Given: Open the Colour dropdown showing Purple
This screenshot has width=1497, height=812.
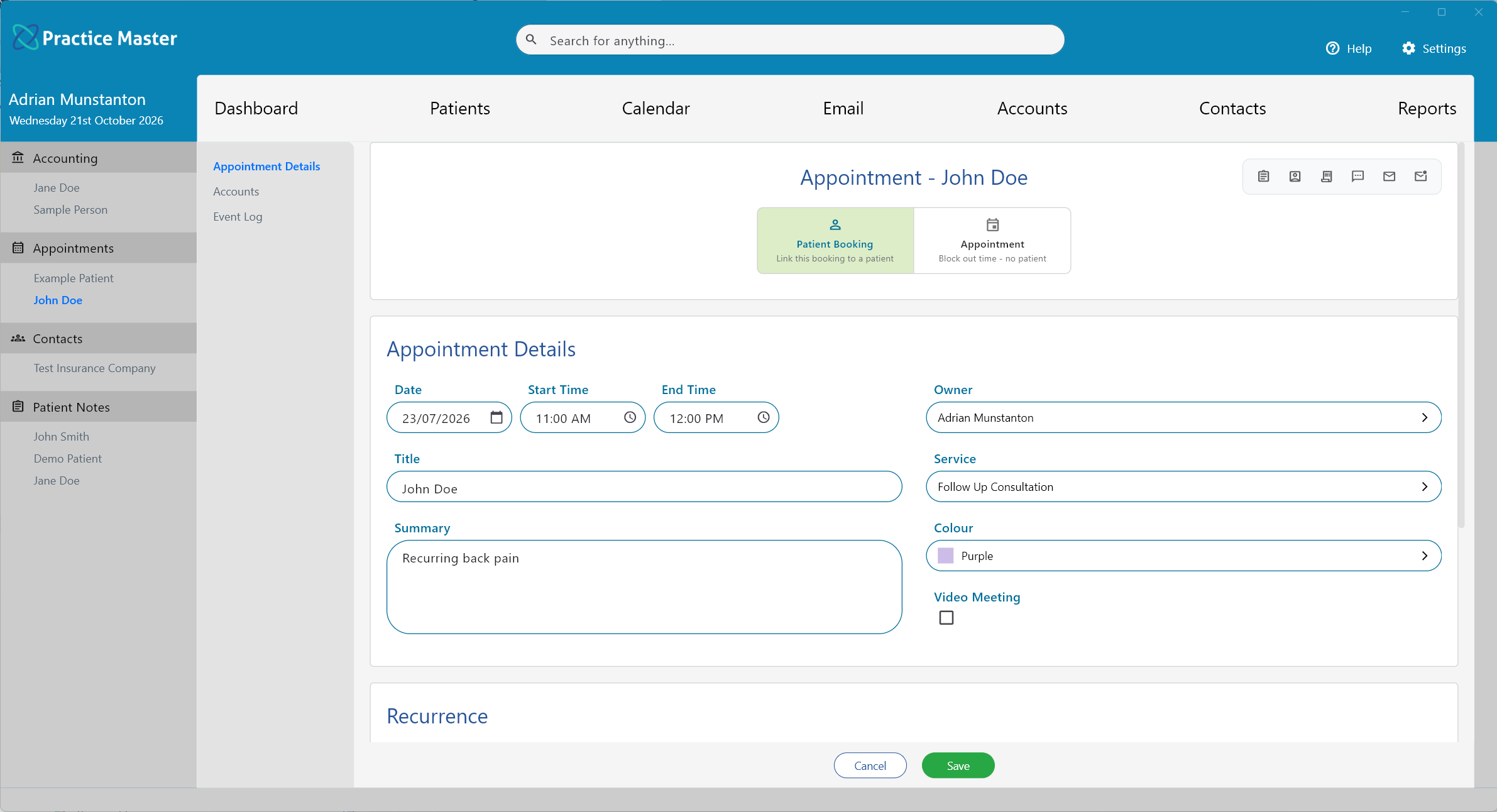Looking at the screenshot, I should coord(1183,556).
